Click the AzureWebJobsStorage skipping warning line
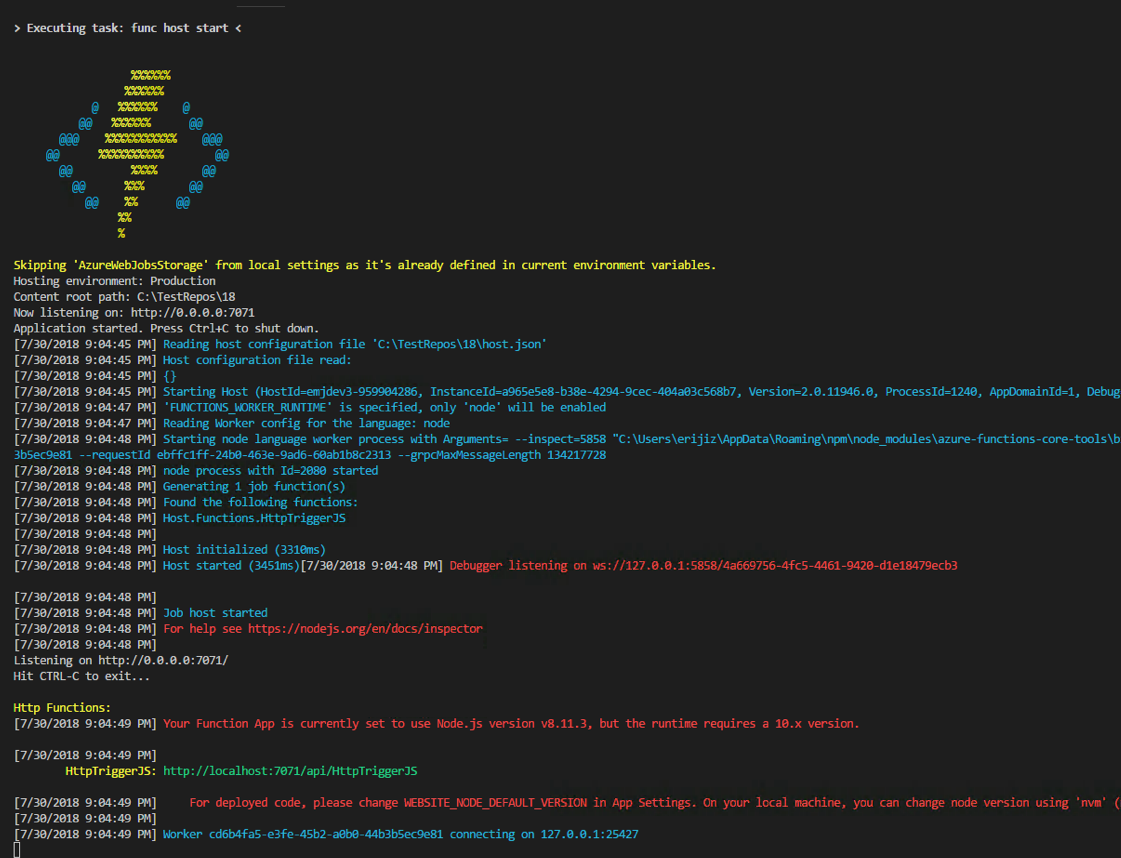This screenshot has width=1121, height=858. click(x=365, y=265)
